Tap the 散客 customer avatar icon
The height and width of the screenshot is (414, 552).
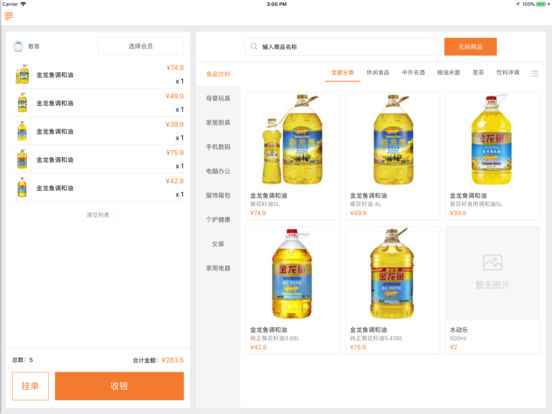(x=18, y=46)
